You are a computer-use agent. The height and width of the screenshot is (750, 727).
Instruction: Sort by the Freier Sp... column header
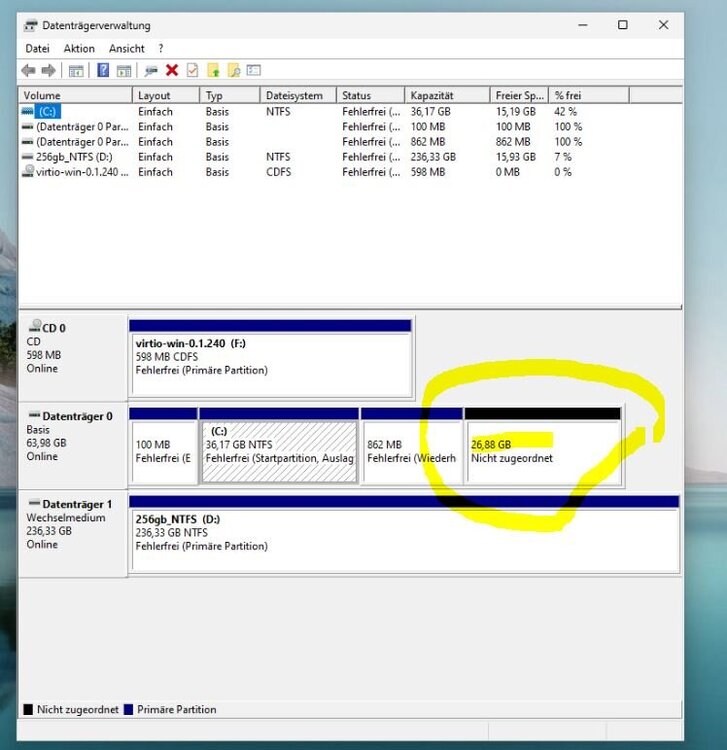[519, 95]
